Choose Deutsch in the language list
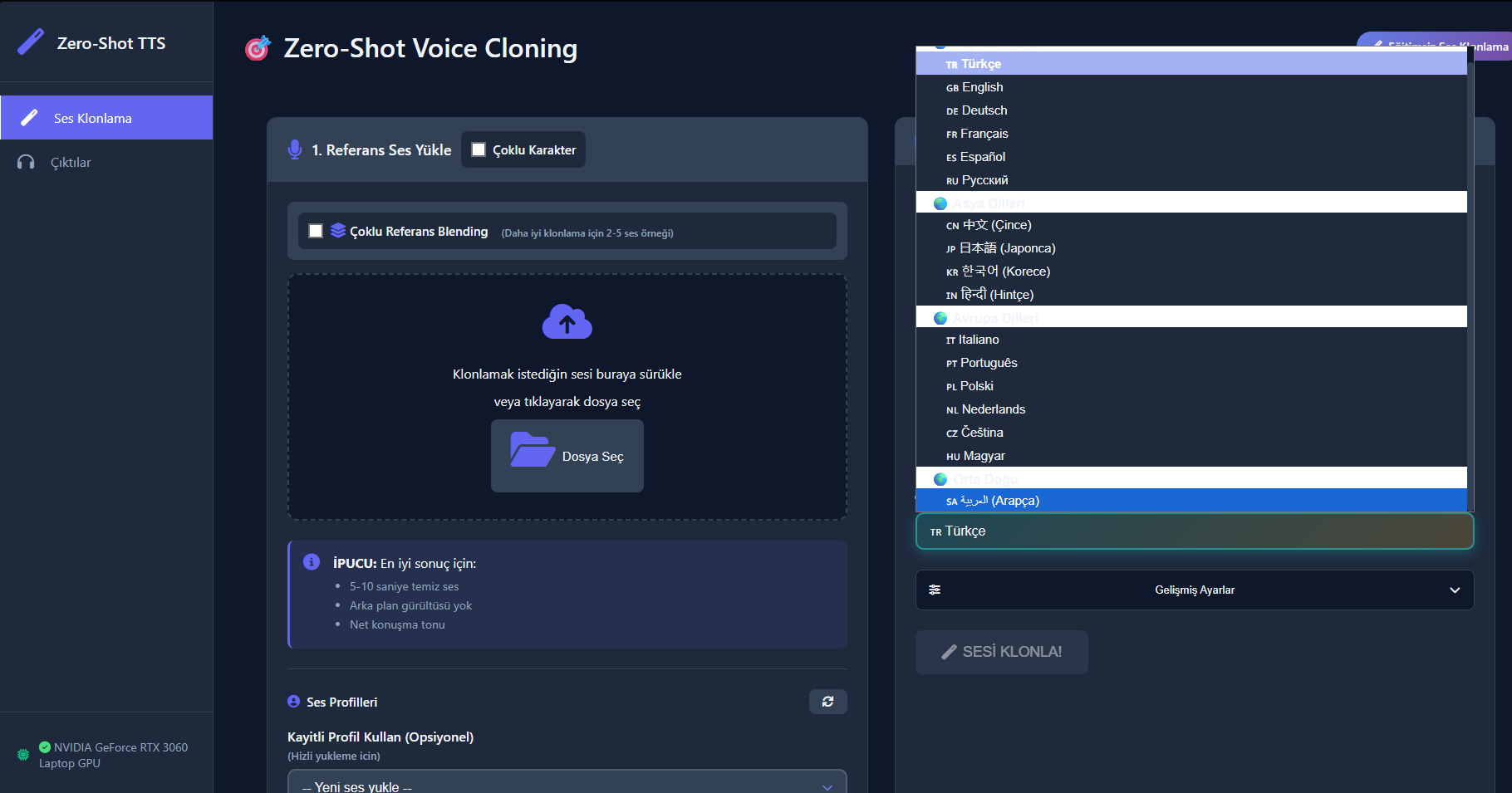The width and height of the screenshot is (1512, 793). pos(1191,110)
